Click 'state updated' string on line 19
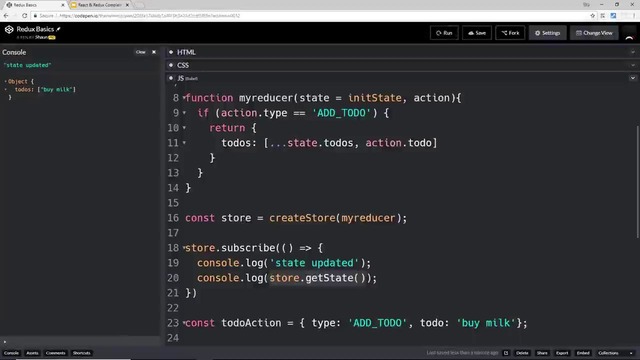The width and height of the screenshot is (640, 360). pos(314,263)
